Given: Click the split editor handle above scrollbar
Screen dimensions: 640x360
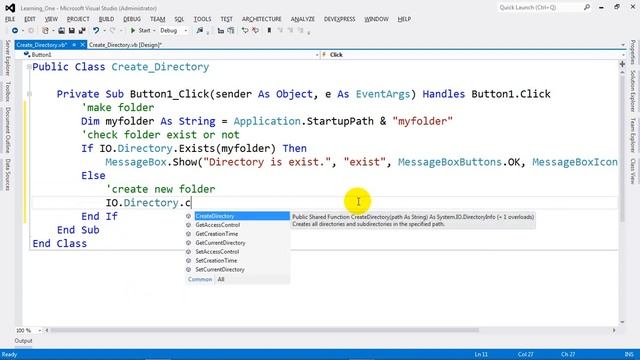Looking at the screenshot, I should click(x=622, y=64).
